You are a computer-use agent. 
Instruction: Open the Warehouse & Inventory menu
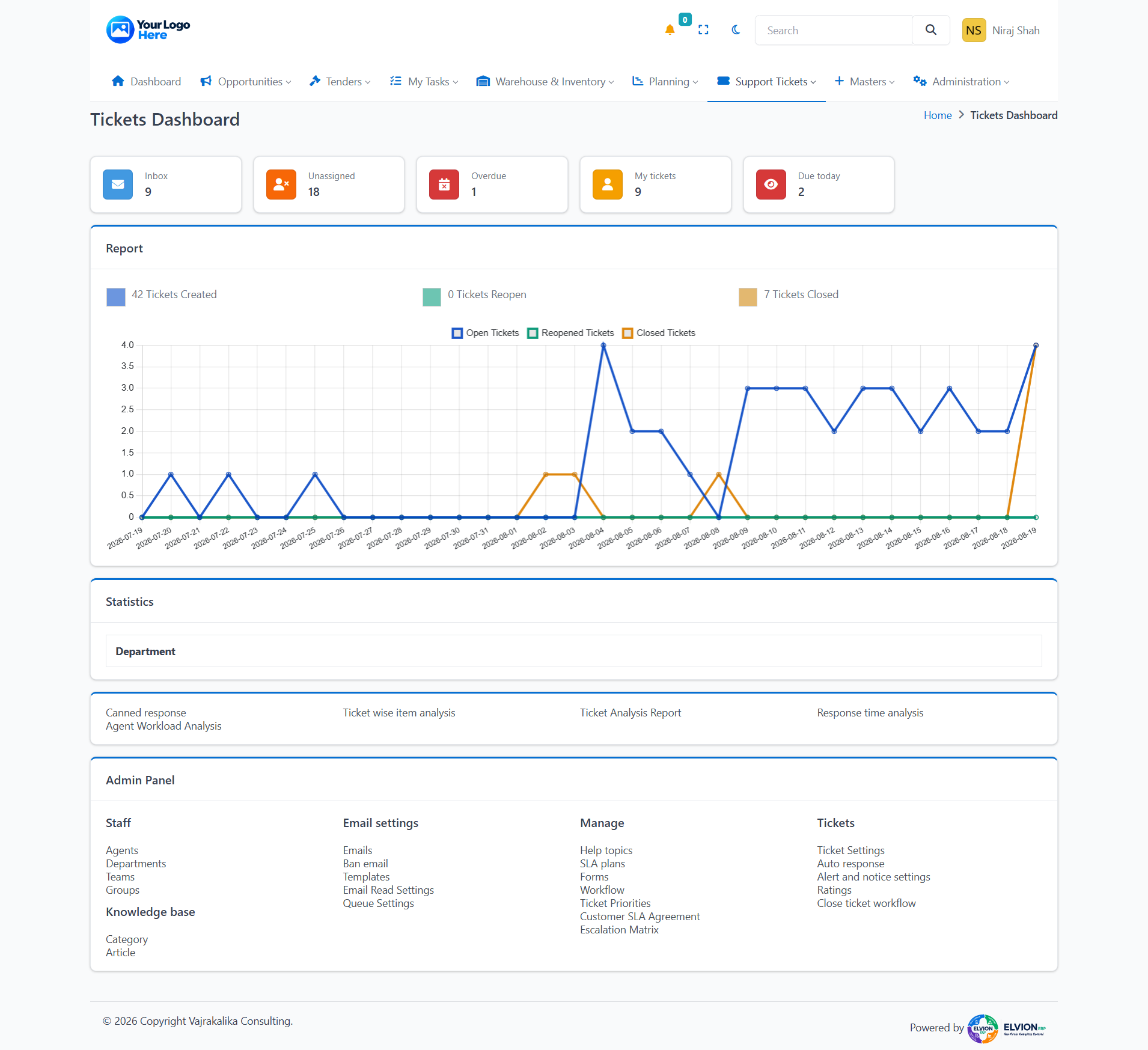(545, 82)
